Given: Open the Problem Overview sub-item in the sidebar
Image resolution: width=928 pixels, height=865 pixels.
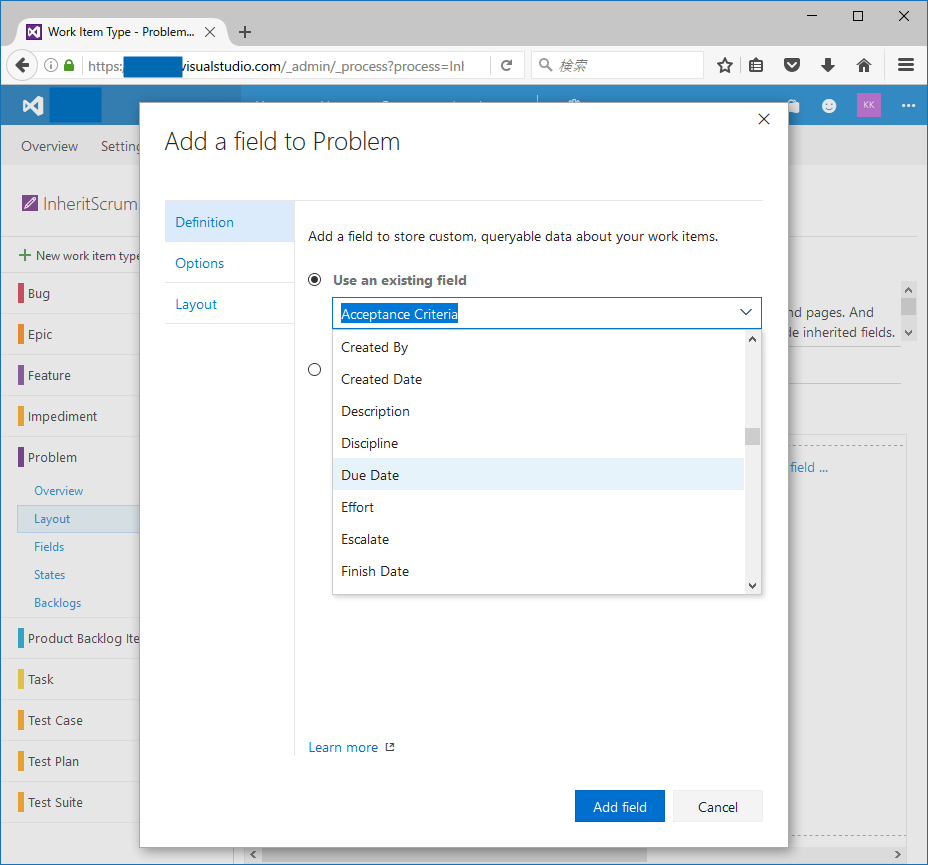Looking at the screenshot, I should click(58, 490).
